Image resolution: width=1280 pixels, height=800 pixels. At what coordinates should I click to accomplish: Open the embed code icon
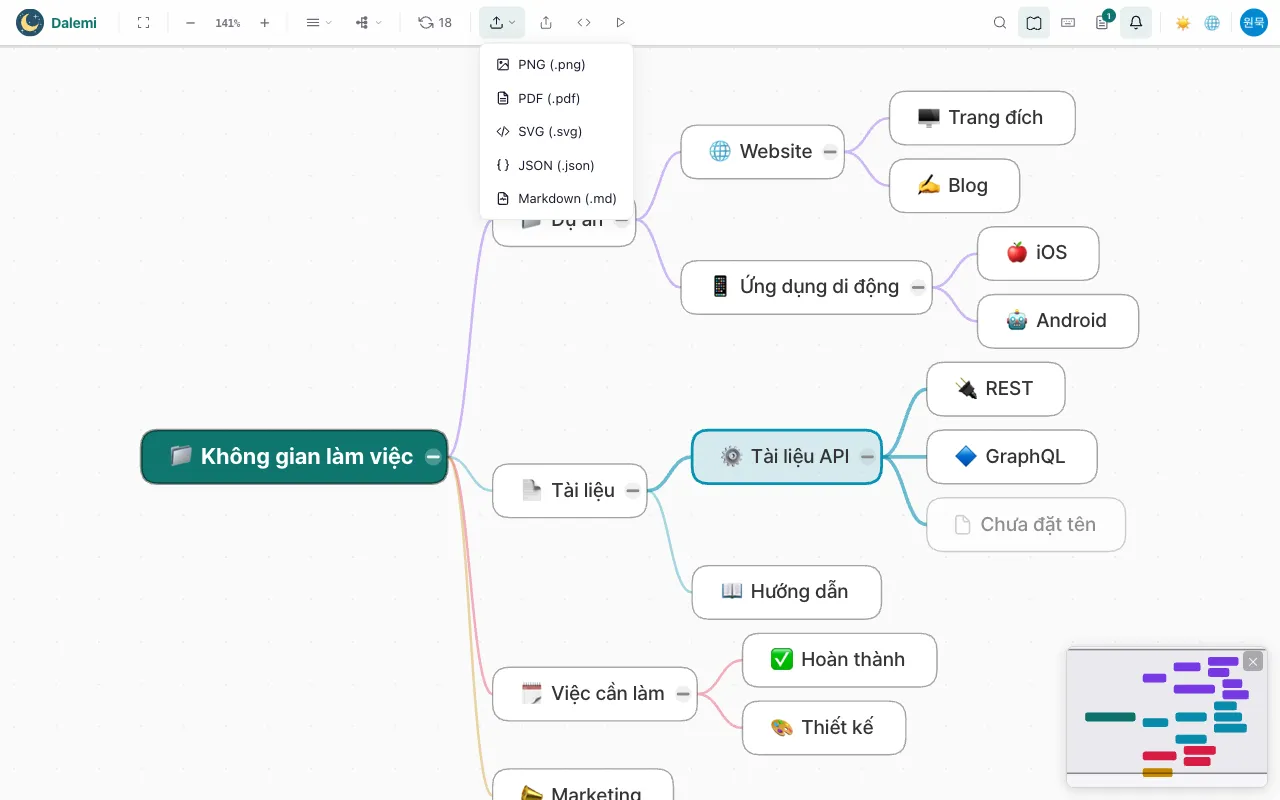(584, 22)
